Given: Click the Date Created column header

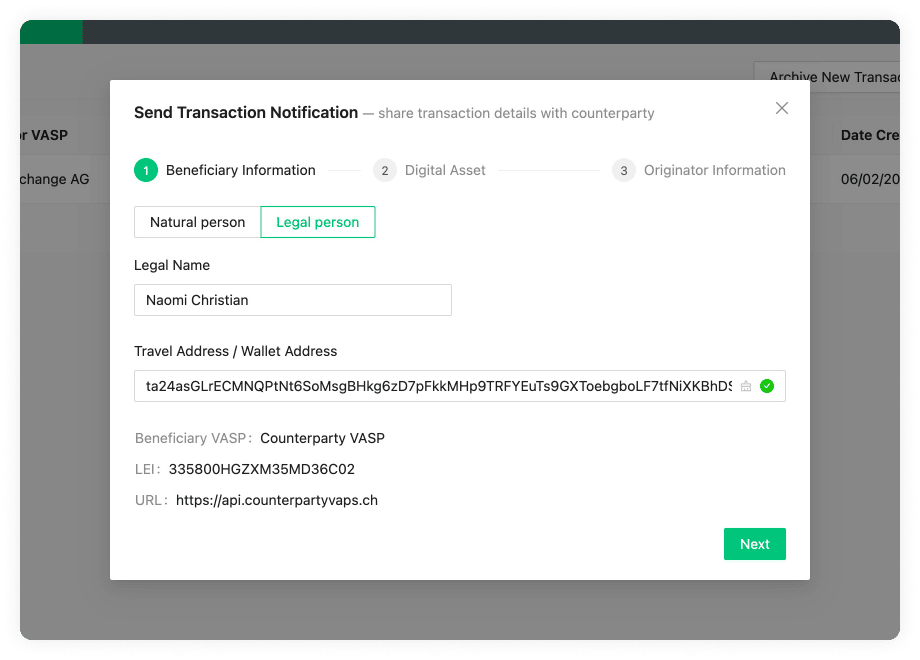Looking at the screenshot, I should 869,135.
